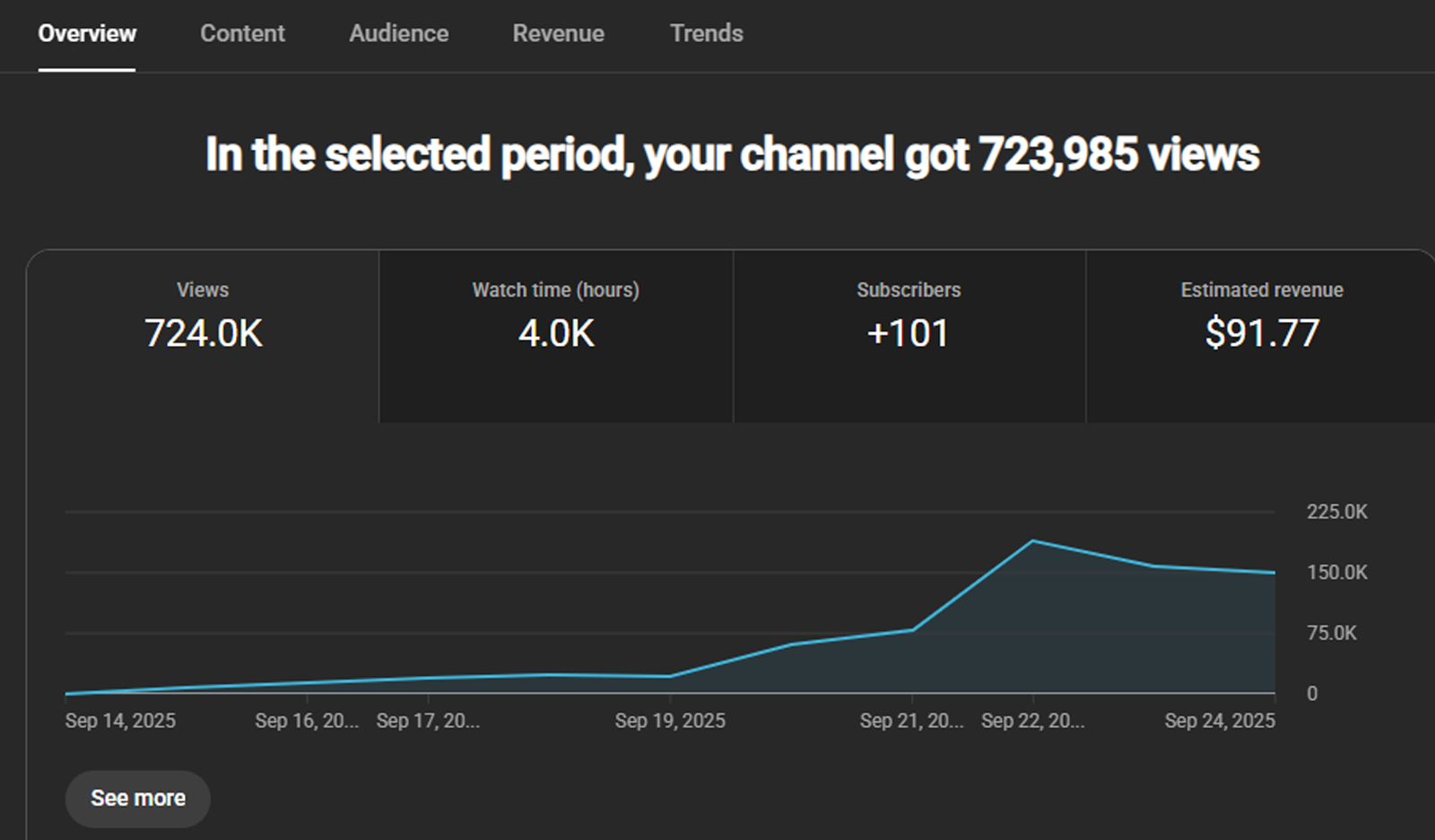The width and height of the screenshot is (1435, 840).
Task: Switch to the Revenue tab
Action: [558, 33]
